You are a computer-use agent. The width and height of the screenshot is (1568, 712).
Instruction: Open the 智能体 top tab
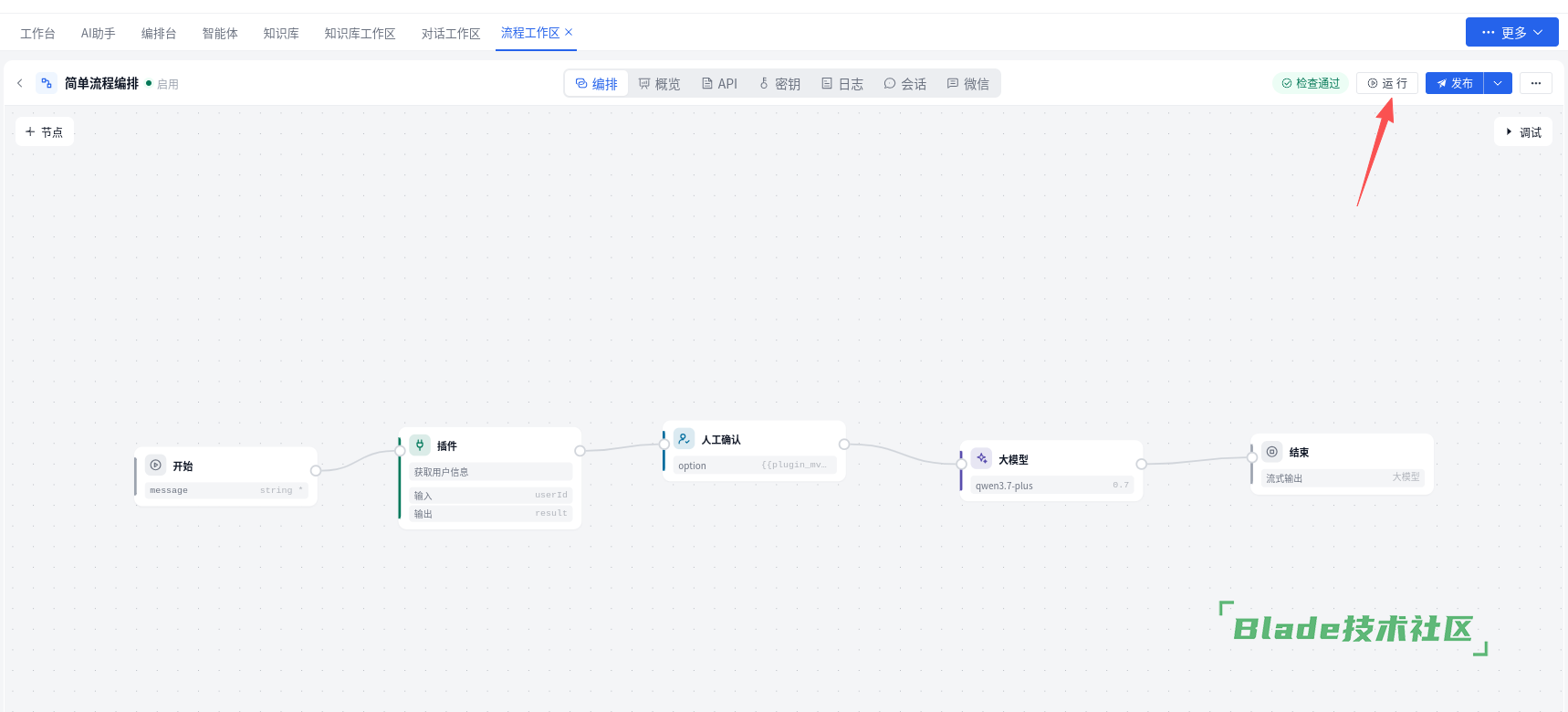(x=220, y=34)
